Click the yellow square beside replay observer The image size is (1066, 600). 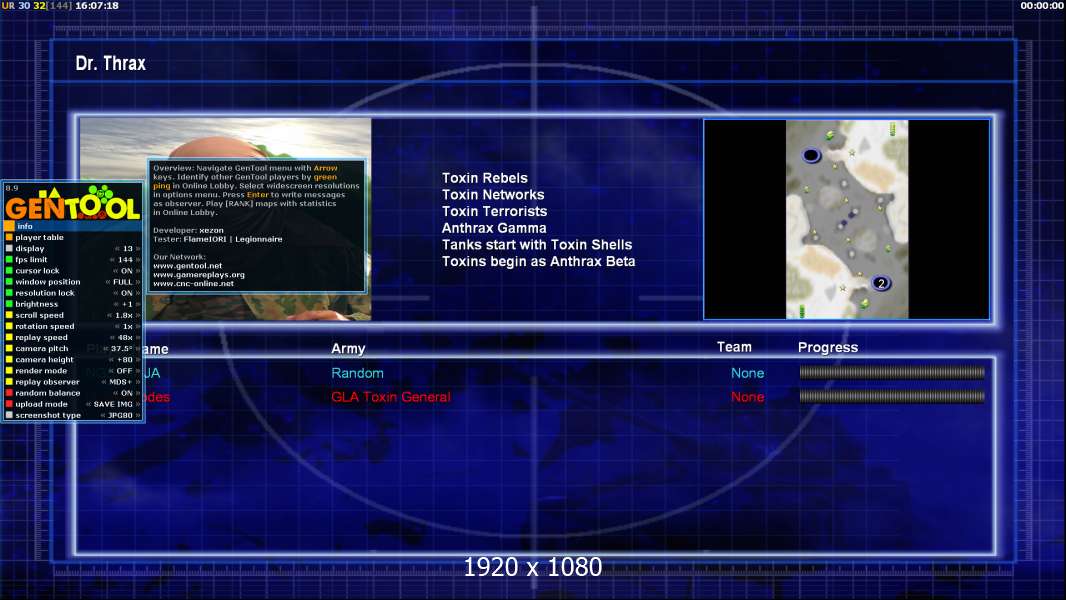[x=9, y=382]
